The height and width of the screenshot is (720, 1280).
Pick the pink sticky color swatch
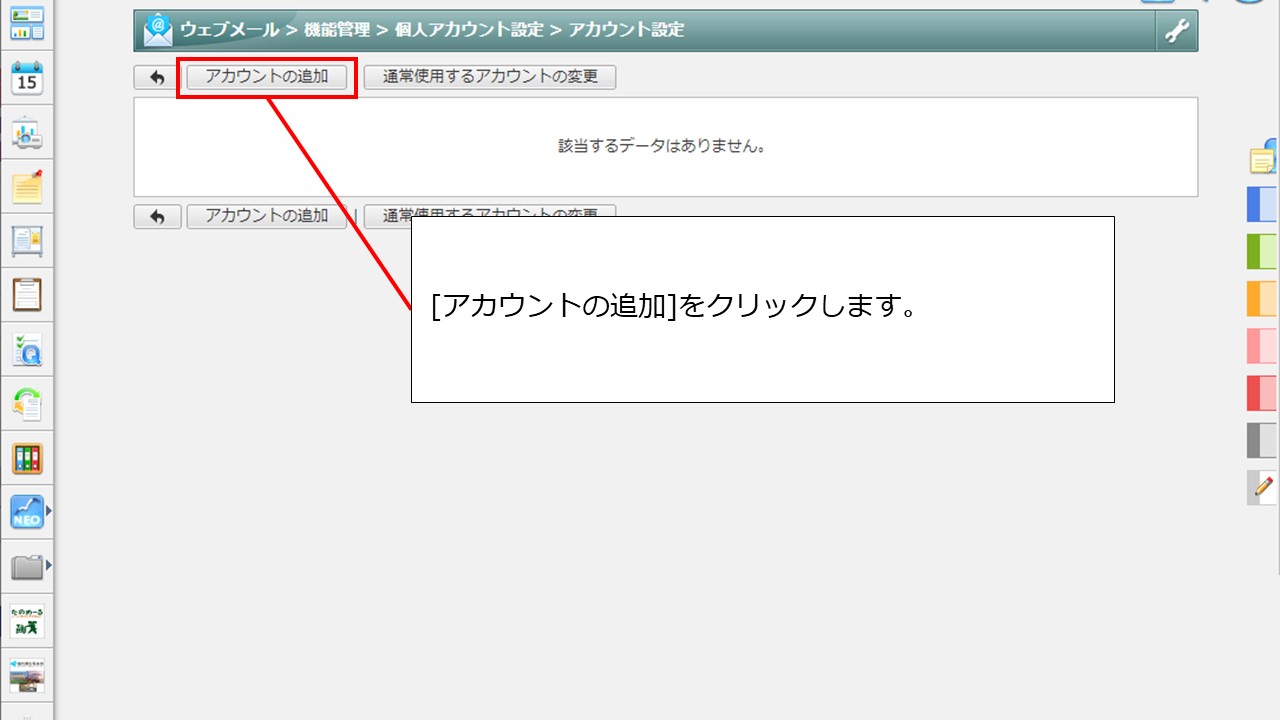[1262, 345]
